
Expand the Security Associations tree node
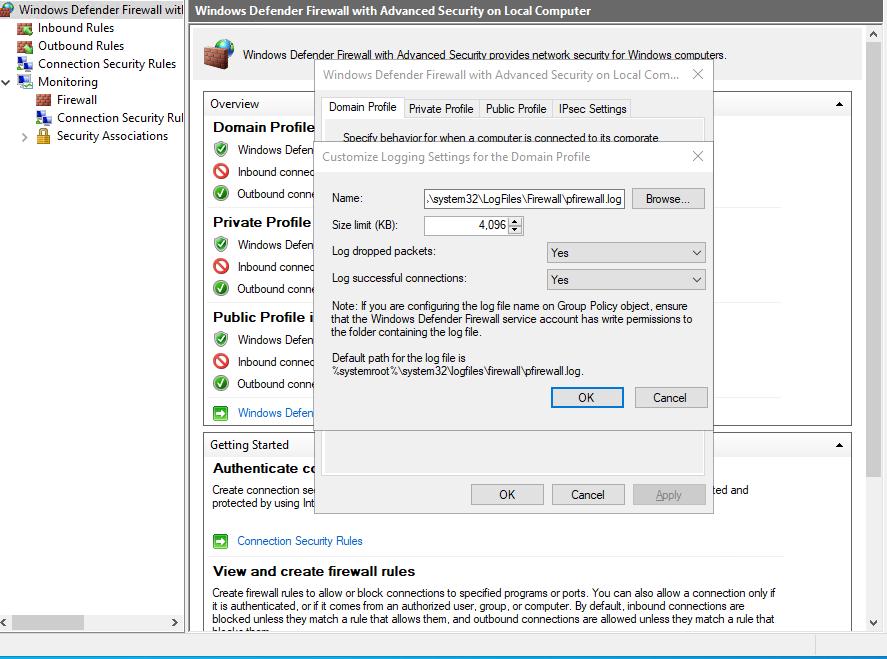[25, 137]
